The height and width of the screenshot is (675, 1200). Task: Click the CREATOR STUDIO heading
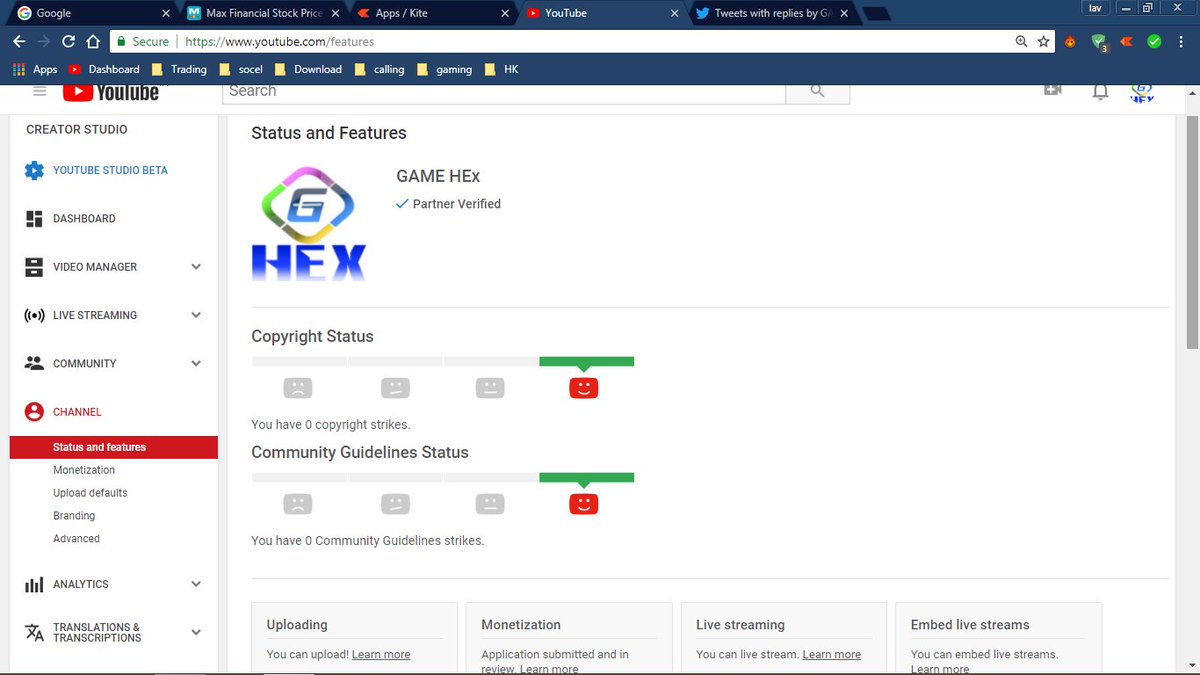pyautogui.click(x=77, y=129)
